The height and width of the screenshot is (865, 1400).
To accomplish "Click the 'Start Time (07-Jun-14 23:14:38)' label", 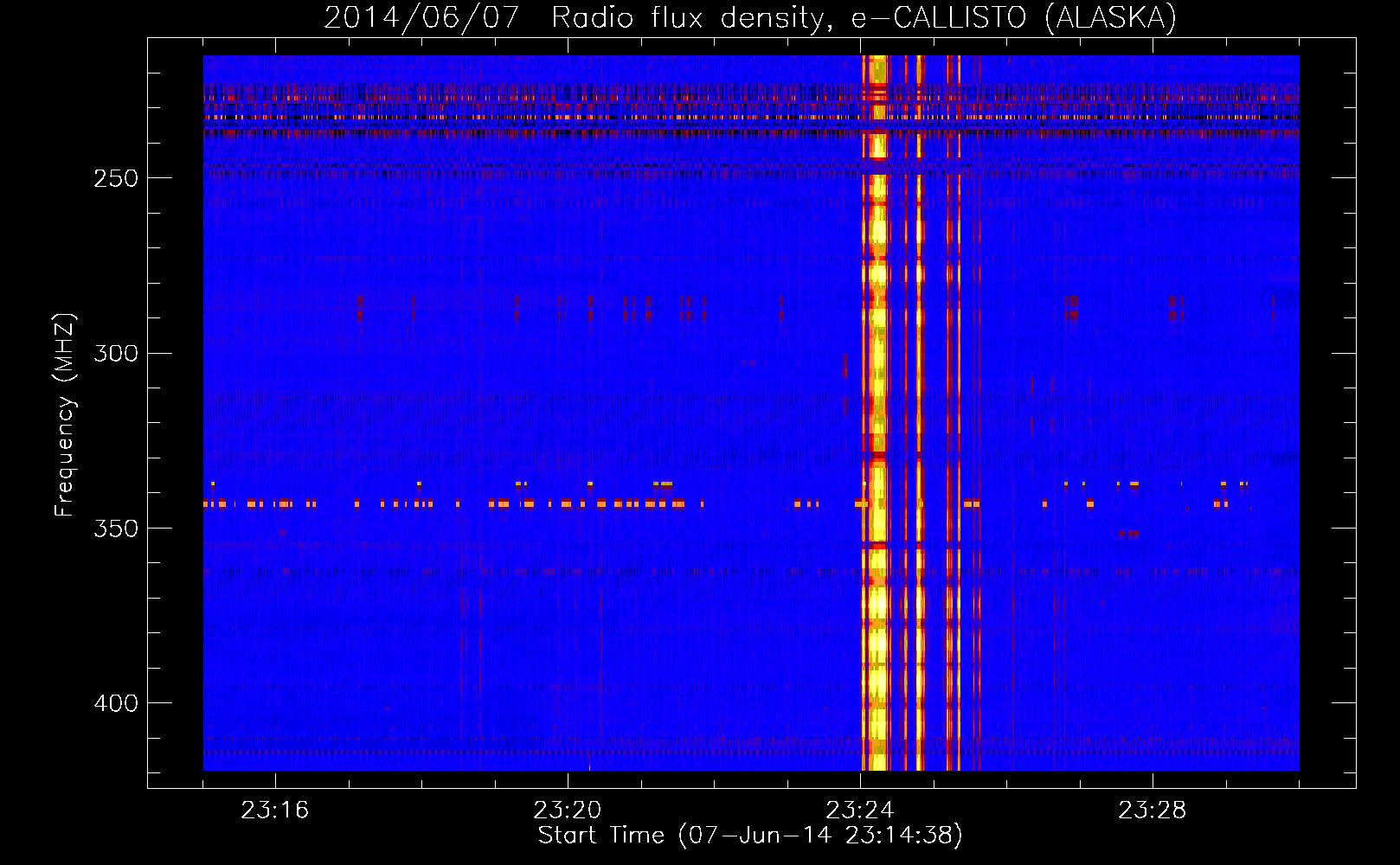I will point(750,836).
